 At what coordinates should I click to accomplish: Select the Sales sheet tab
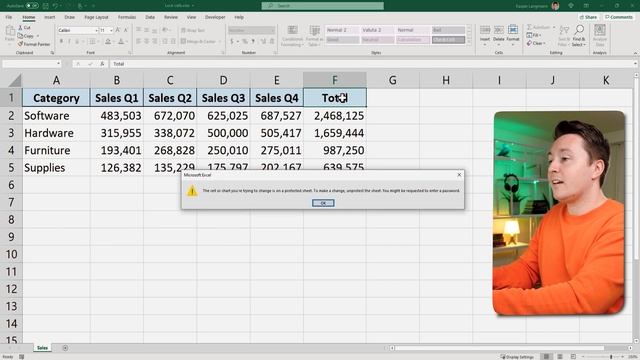[42, 348]
